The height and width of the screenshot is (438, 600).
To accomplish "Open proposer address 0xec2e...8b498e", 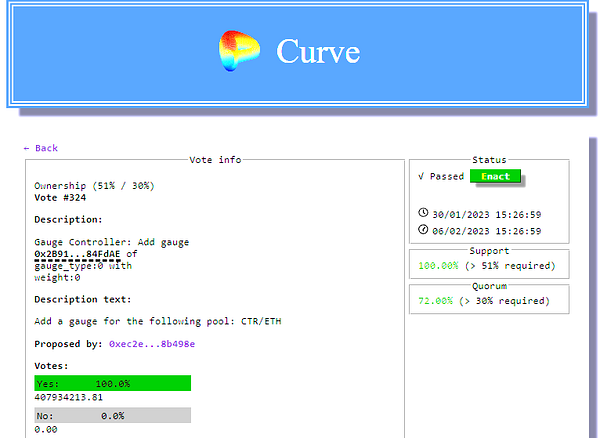I will pyautogui.click(x=152, y=344).
